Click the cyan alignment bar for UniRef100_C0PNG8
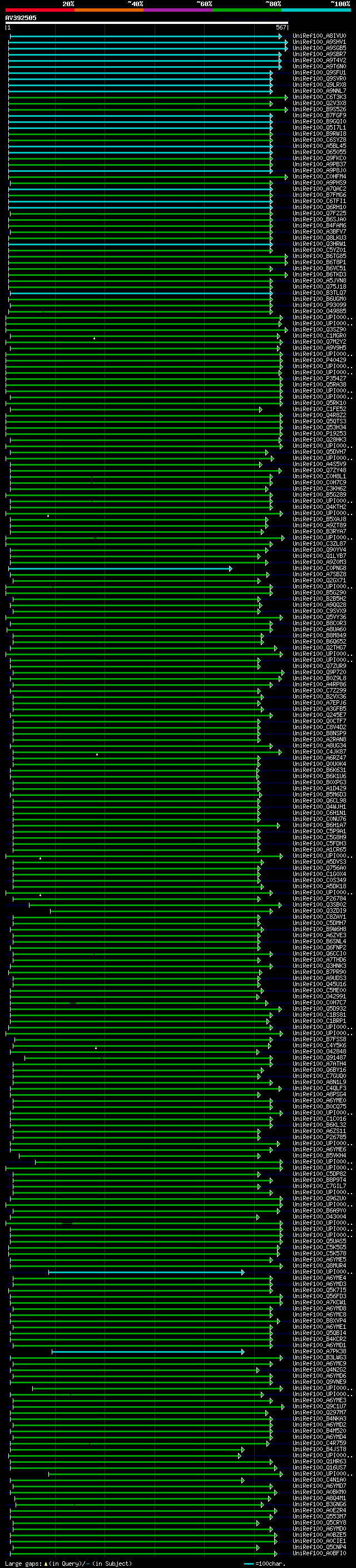The width and height of the screenshot is (356, 1568). 121,568
